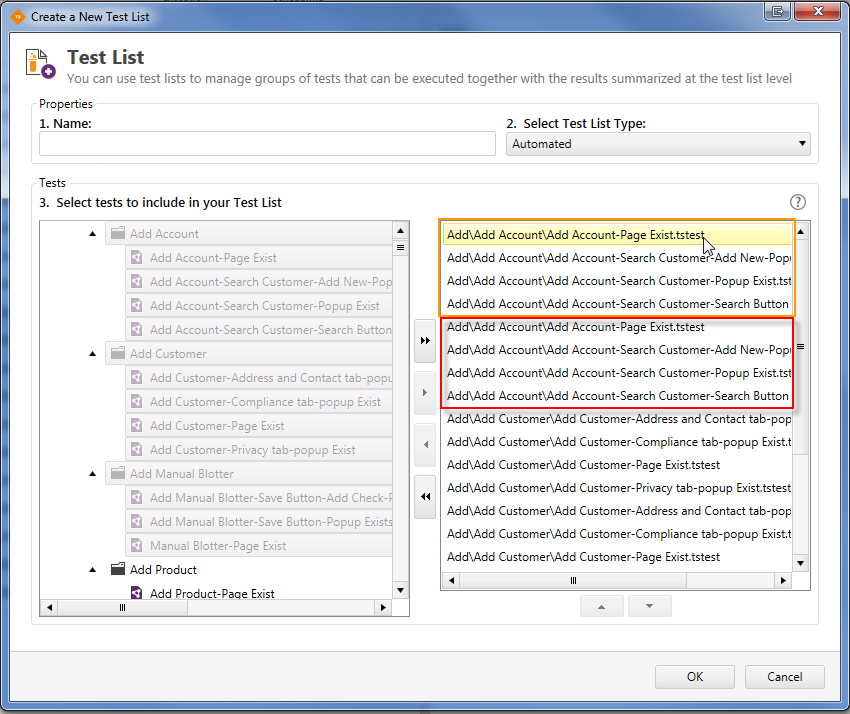Move selected test up in list
The width and height of the screenshot is (850, 714).
601,606
